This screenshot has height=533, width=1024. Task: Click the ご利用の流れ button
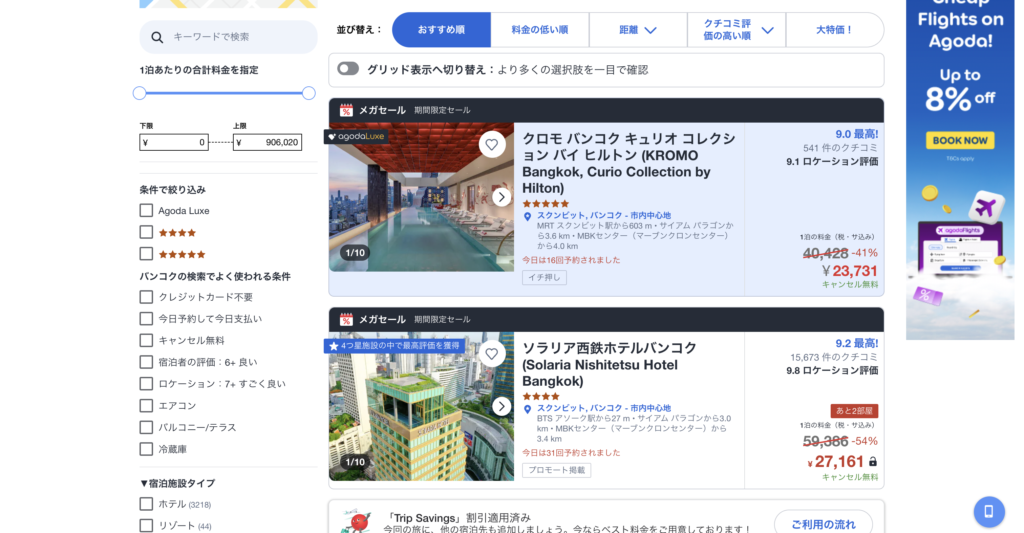tap(823, 524)
